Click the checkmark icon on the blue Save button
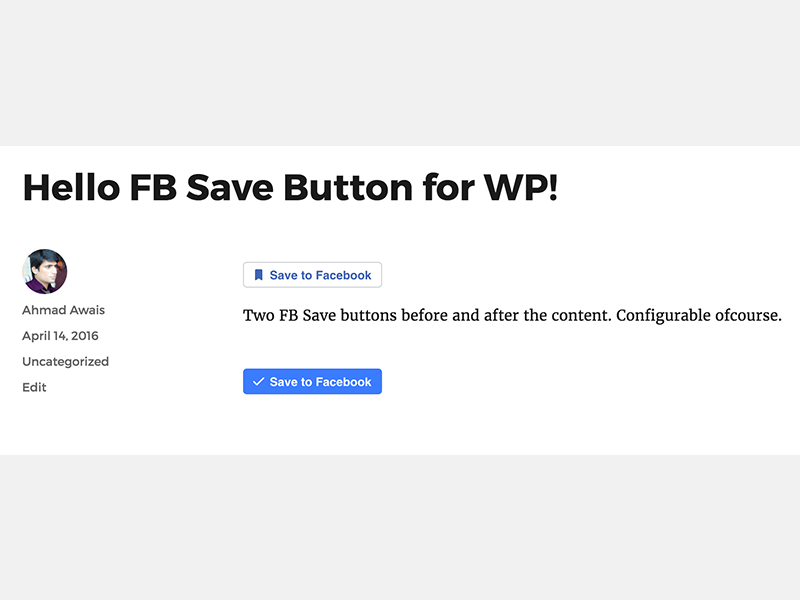This screenshot has height=600, width=800. coord(259,382)
